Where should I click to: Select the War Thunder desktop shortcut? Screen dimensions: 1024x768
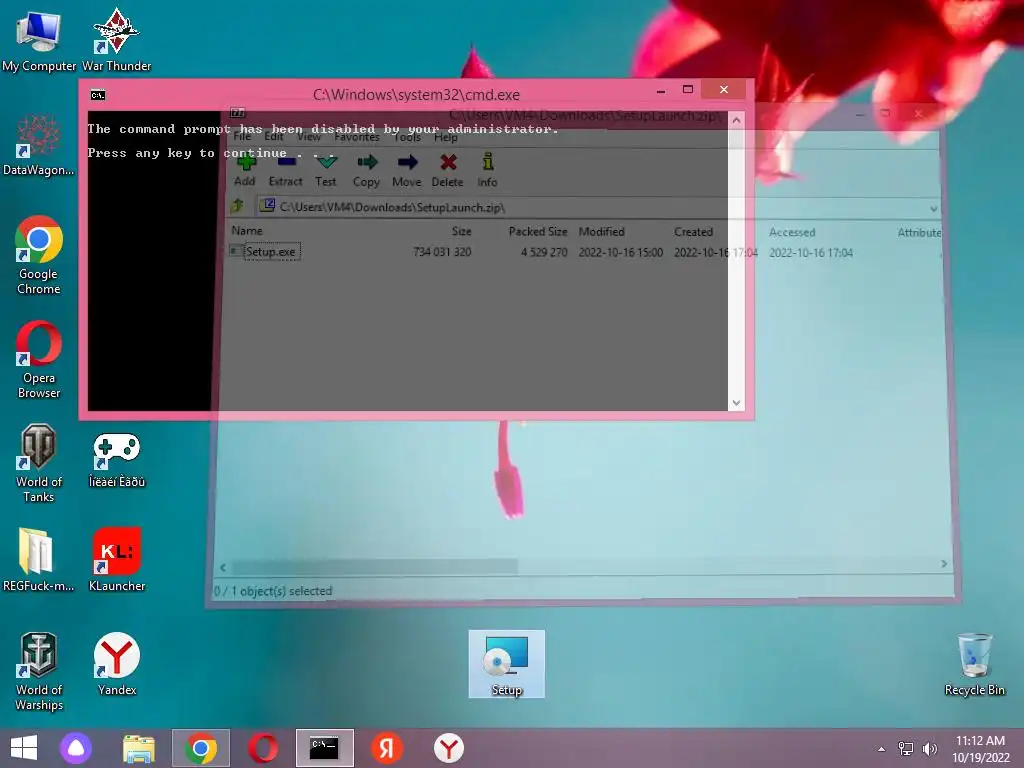pyautogui.click(x=116, y=40)
